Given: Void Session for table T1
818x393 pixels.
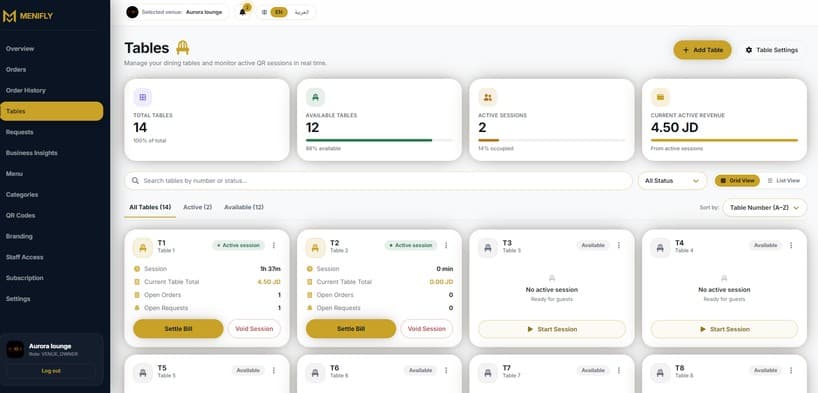Looking at the screenshot, I should pyautogui.click(x=254, y=329).
